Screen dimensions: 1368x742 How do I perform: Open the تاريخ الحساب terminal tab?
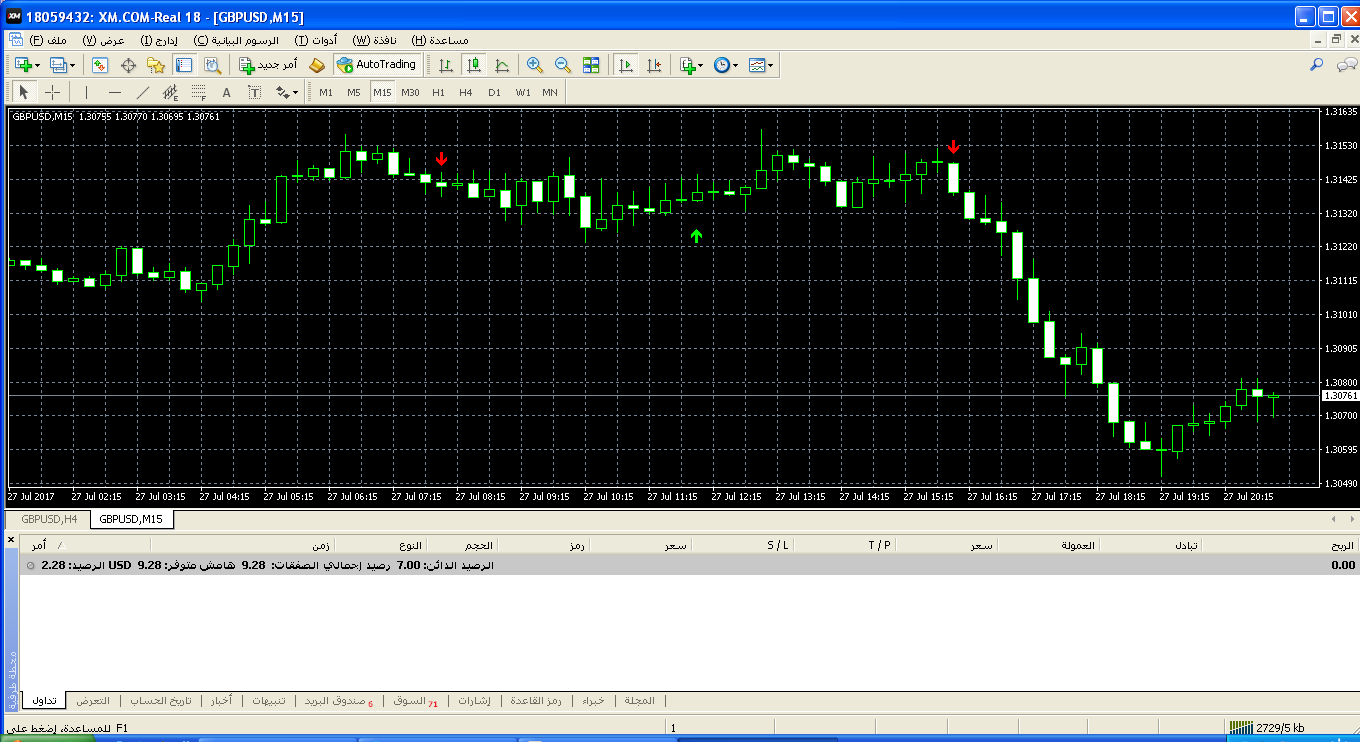(160, 701)
